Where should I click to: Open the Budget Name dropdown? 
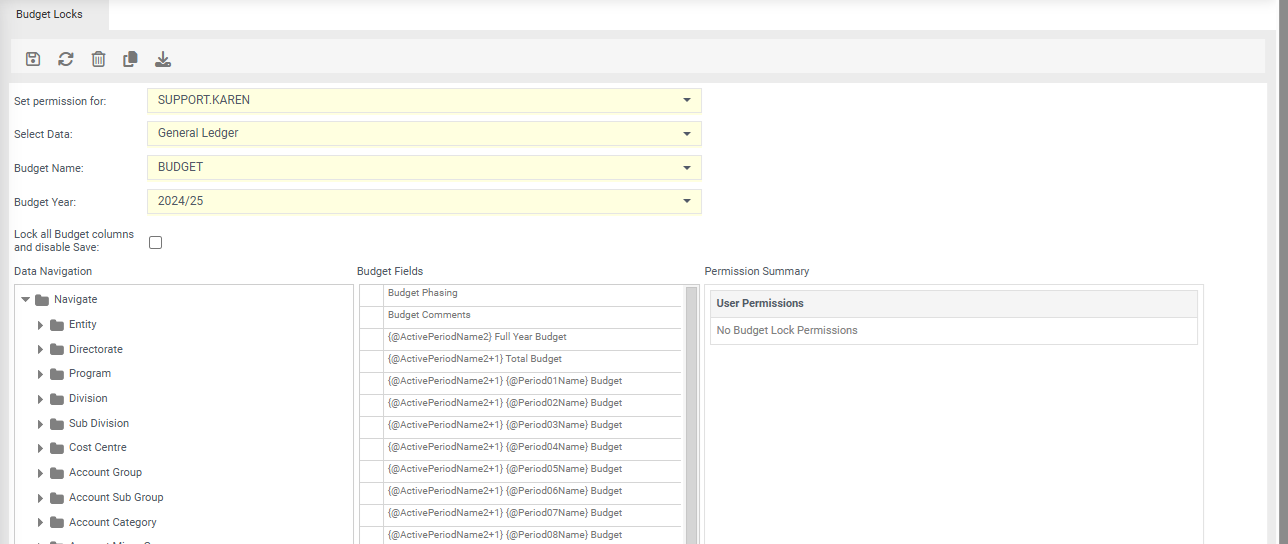(x=687, y=167)
